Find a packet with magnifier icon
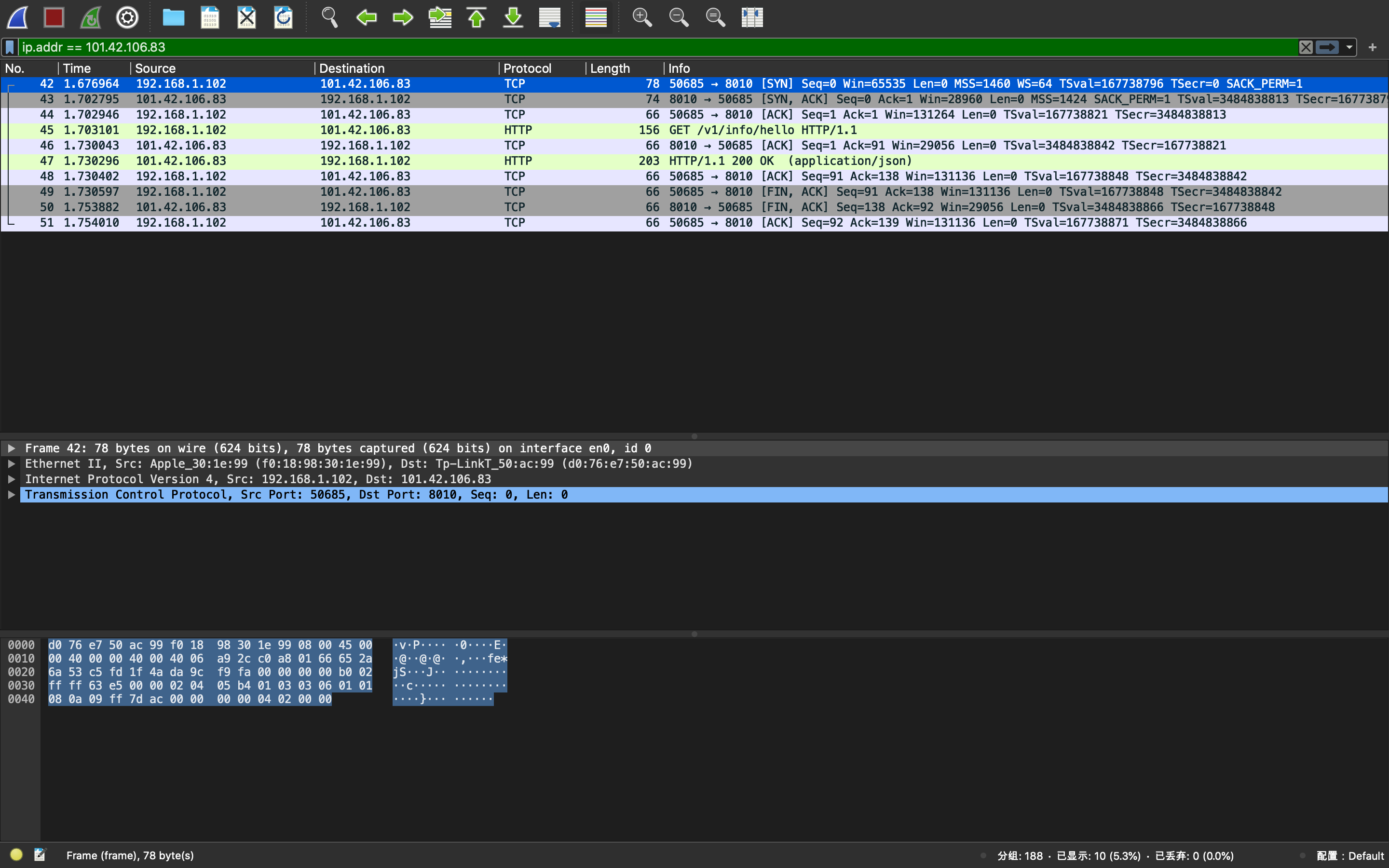The height and width of the screenshot is (868, 1389). point(329,17)
